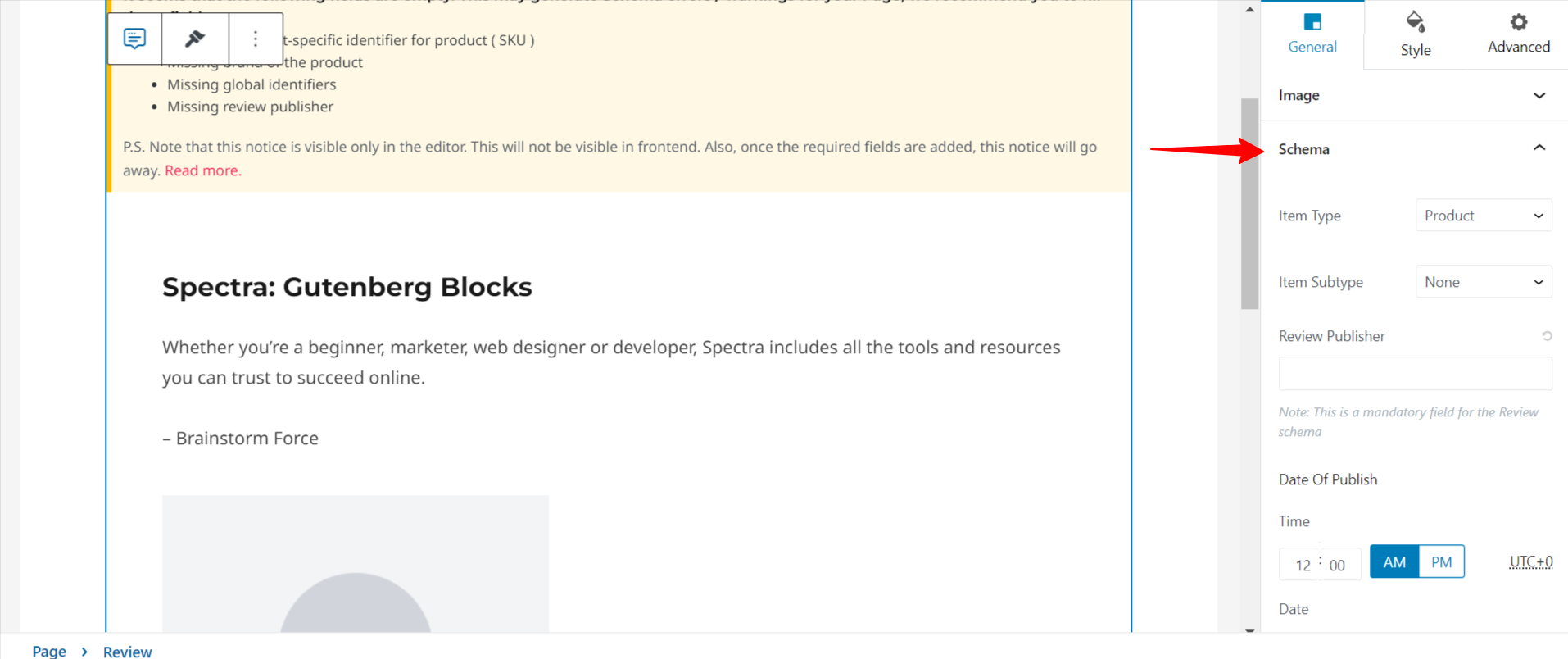This screenshot has height=659, width=1568.
Task: Open the block options three-dot menu
Action: point(256,39)
